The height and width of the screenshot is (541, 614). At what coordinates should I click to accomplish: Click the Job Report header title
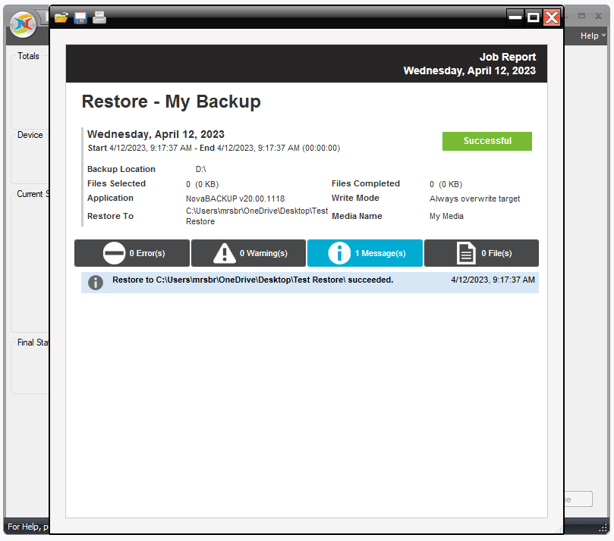coord(507,57)
